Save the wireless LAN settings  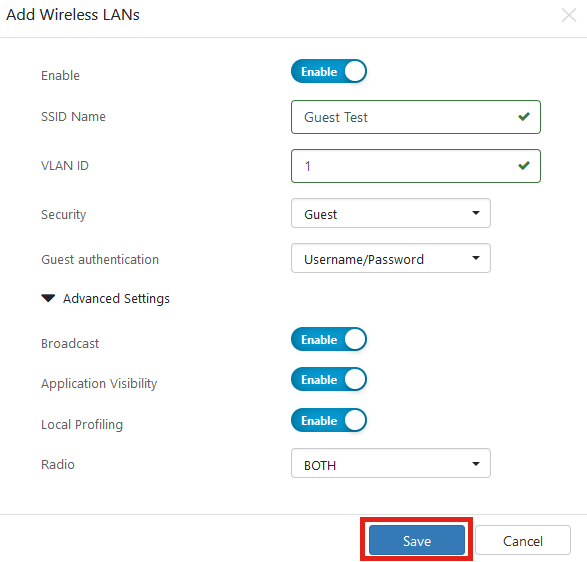pyautogui.click(x=417, y=540)
